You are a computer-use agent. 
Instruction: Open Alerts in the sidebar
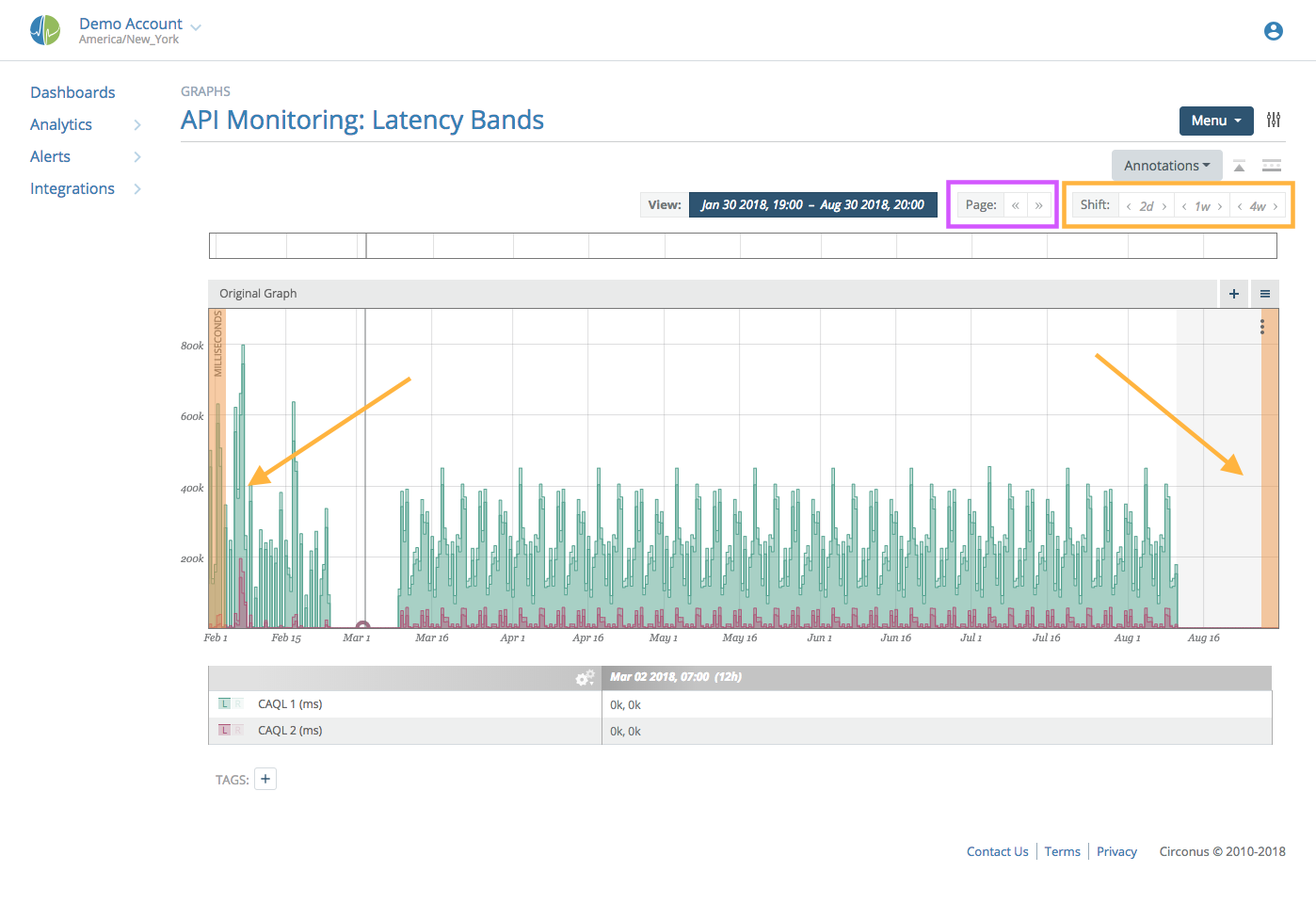(x=51, y=156)
